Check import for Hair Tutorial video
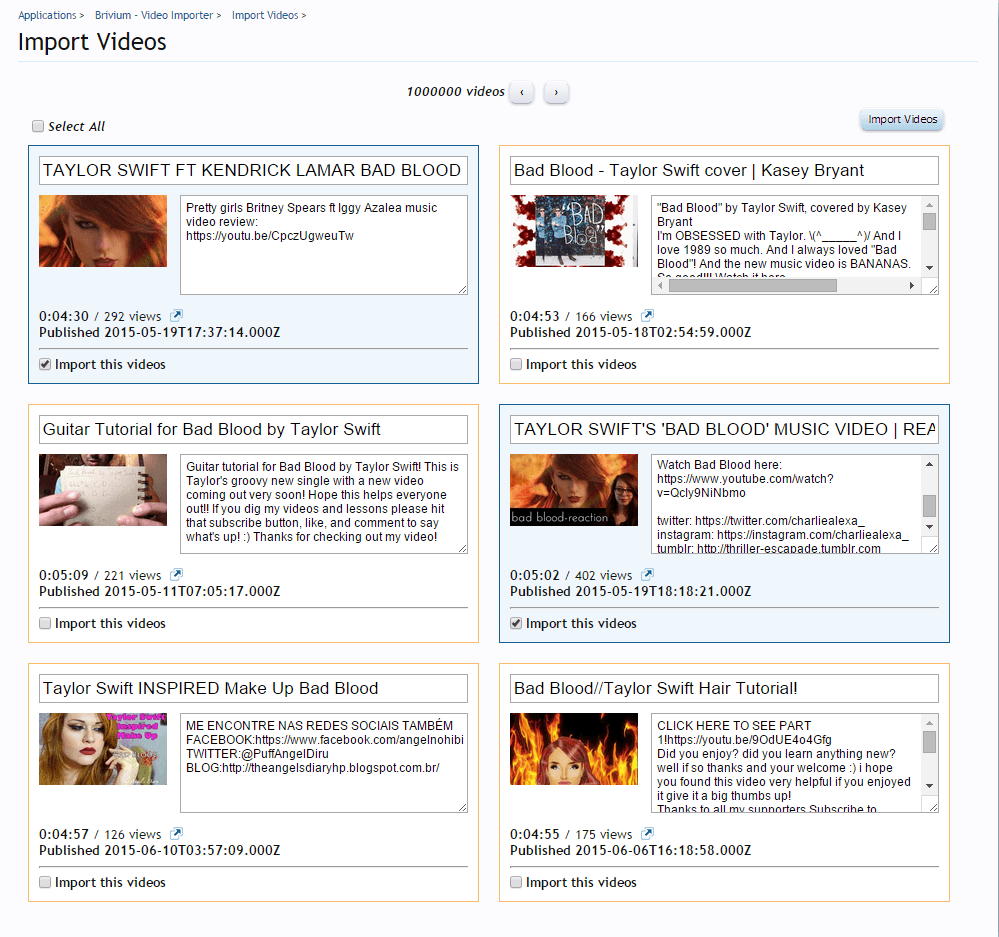This screenshot has height=937, width=999. click(516, 882)
